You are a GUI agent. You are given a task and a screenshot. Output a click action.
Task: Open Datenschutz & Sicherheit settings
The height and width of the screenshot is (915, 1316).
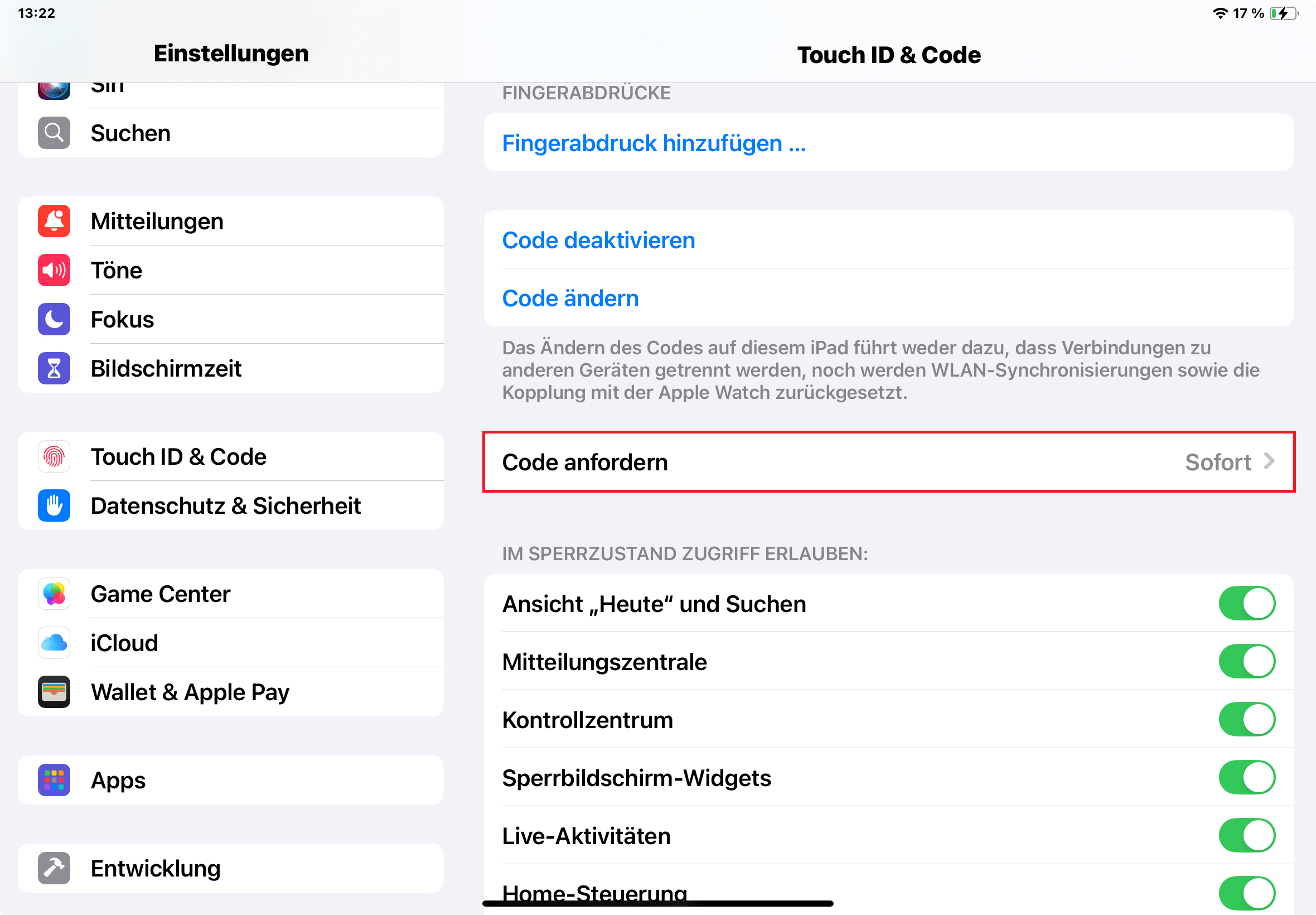tap(226, 505)
